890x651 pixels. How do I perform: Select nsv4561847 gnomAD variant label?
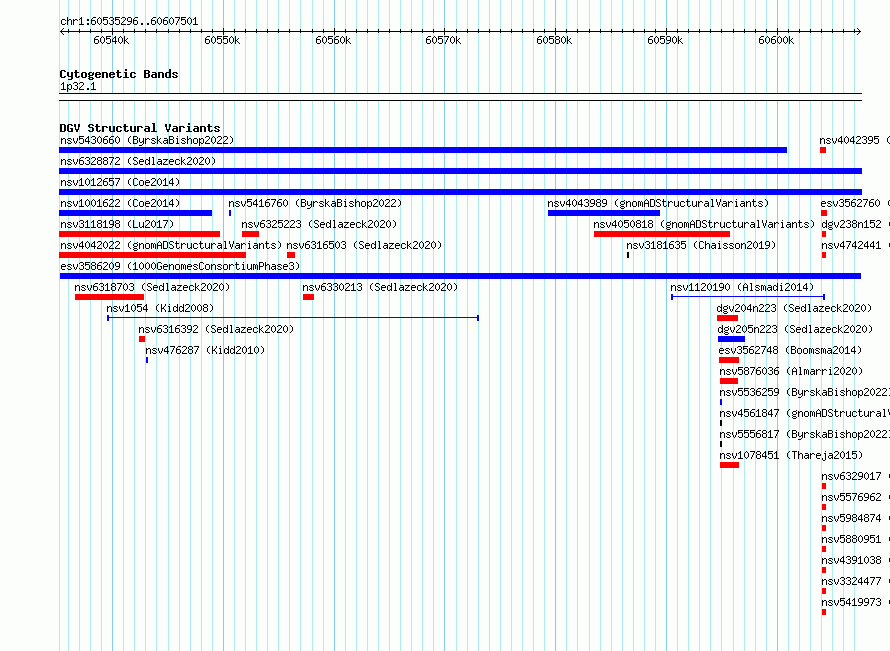(804, 413)
